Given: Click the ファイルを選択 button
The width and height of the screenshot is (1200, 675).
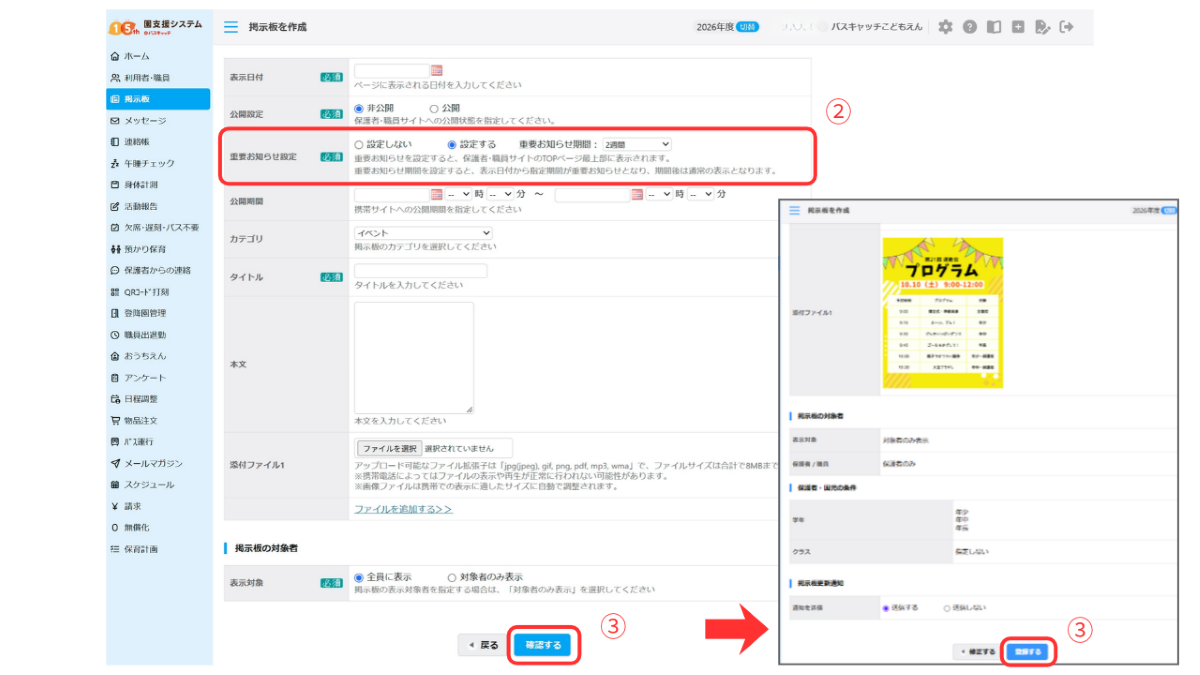Looking at the screenshot, I should (390, 448).
